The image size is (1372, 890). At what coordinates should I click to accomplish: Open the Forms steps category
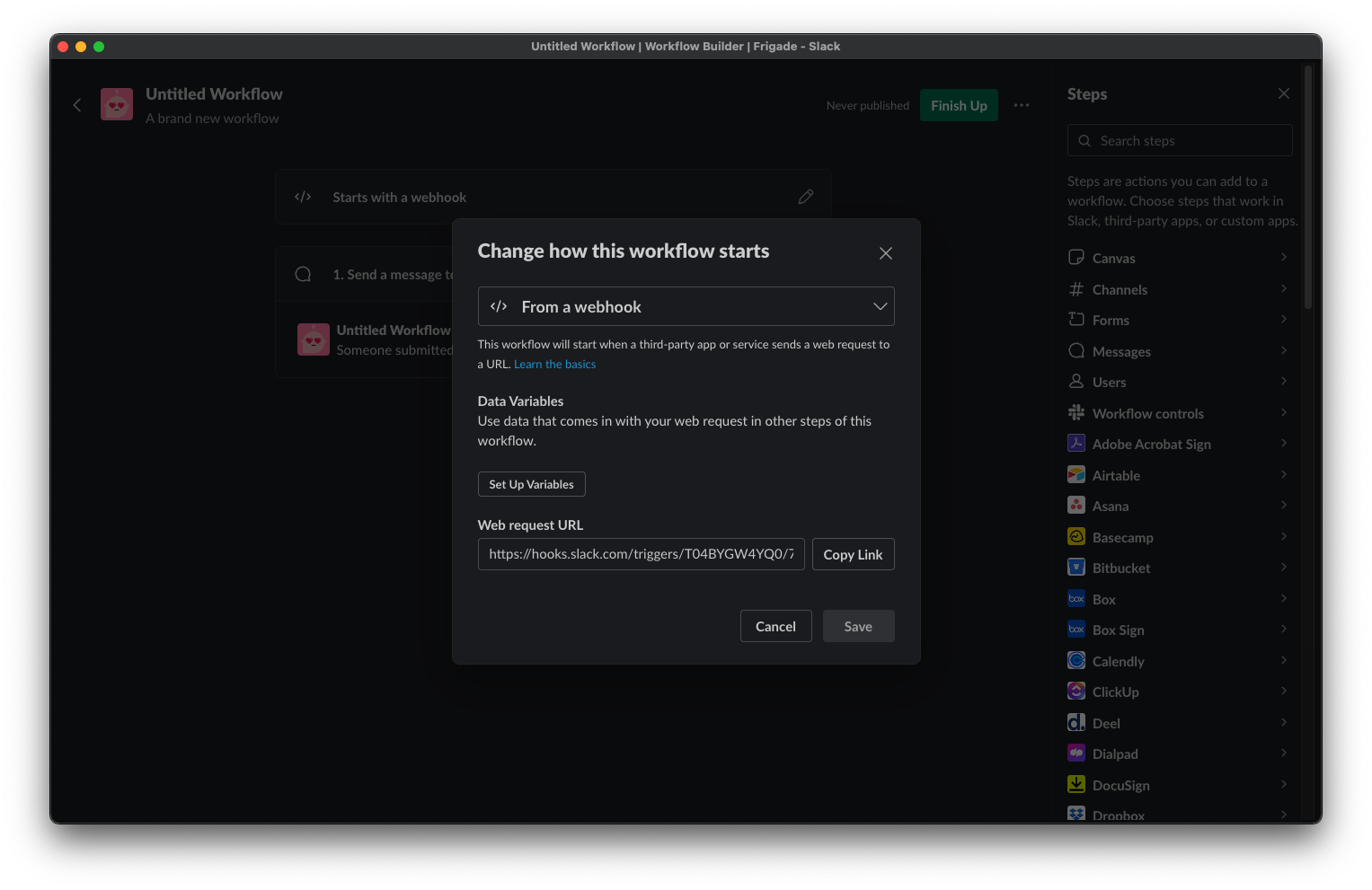click(x=1179, y=320)
